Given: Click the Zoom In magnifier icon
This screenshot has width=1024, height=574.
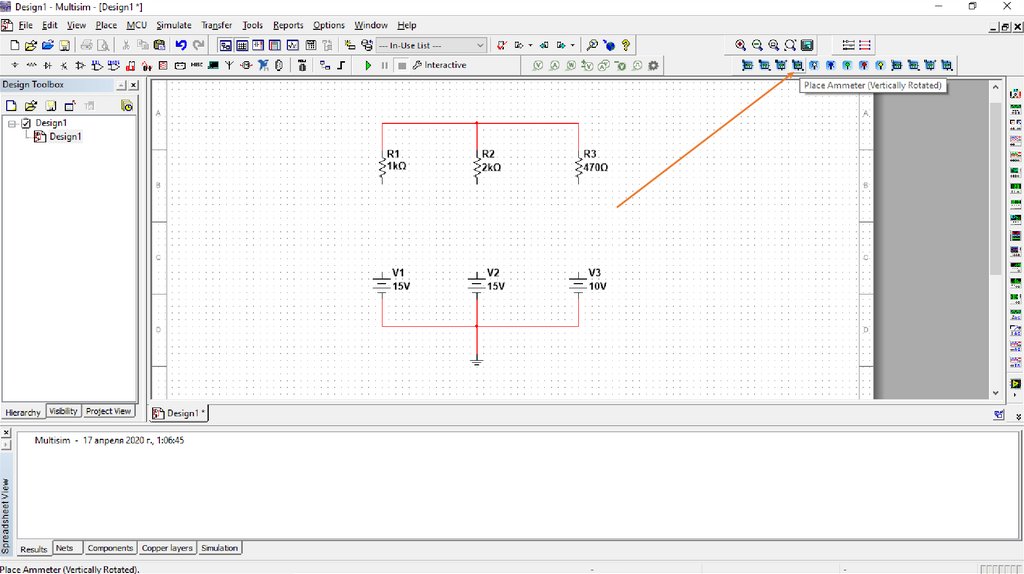Looking at the screenshot, I should coord(740,45).
